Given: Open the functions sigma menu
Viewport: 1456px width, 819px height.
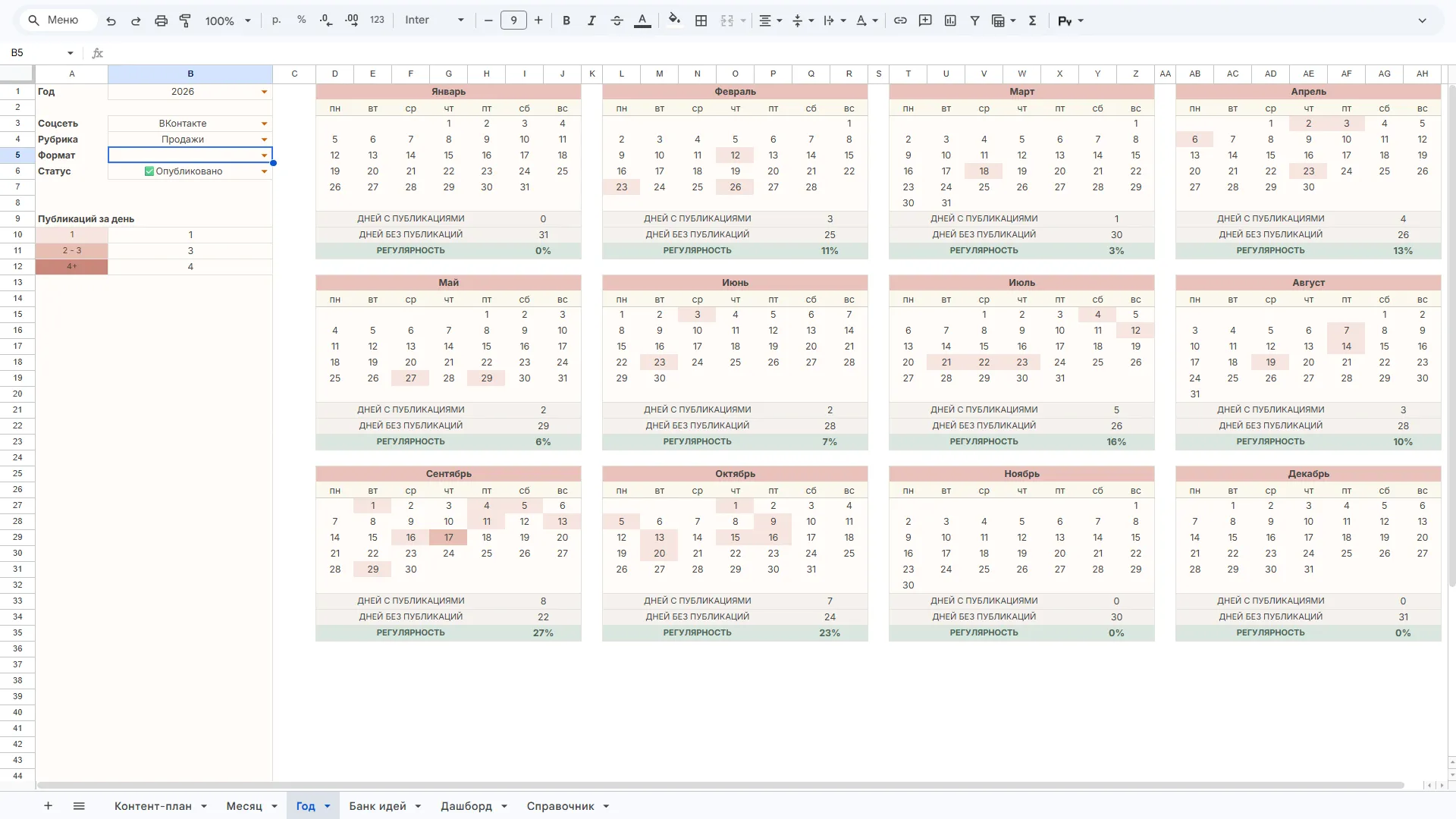Looking at the screenshot, I should point(1032,20).
